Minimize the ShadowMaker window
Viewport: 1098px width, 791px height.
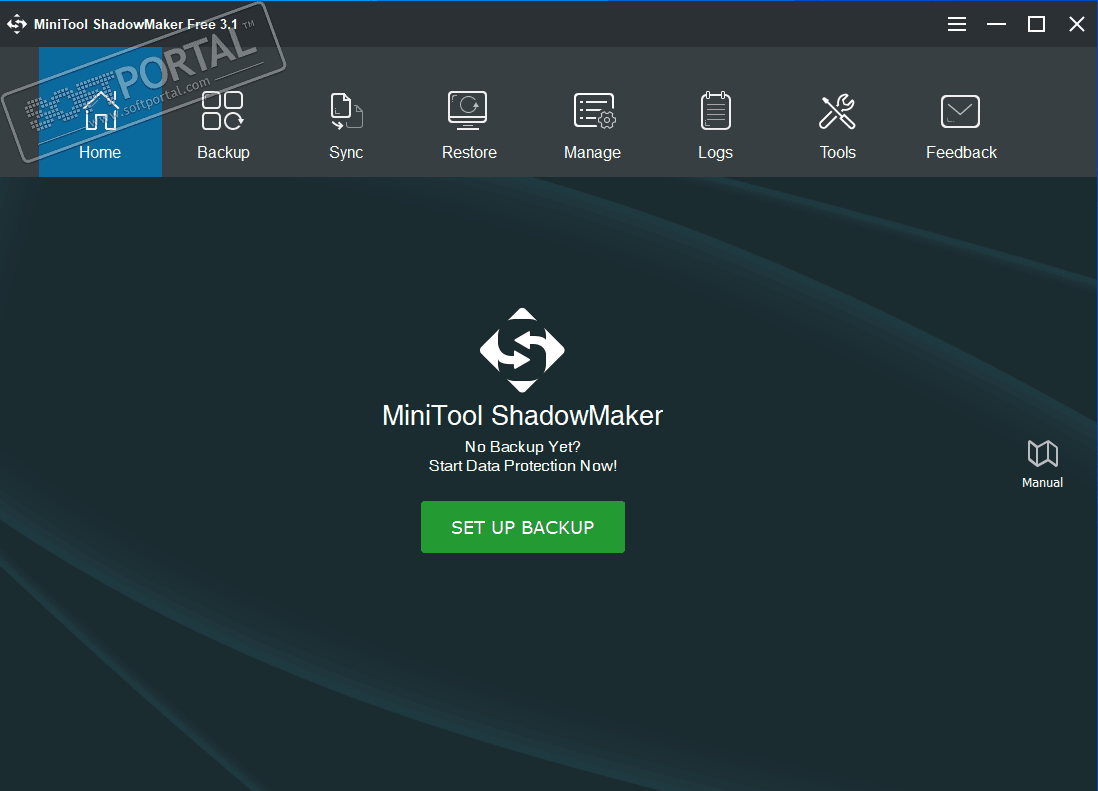tap(996, 24)
